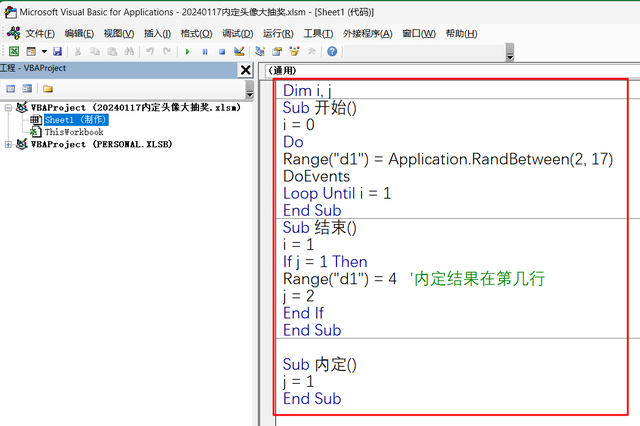Open the Properties Window toolbar icon
Image resolution: width=640 pixels, height=426 pixels.
[277, 51]
